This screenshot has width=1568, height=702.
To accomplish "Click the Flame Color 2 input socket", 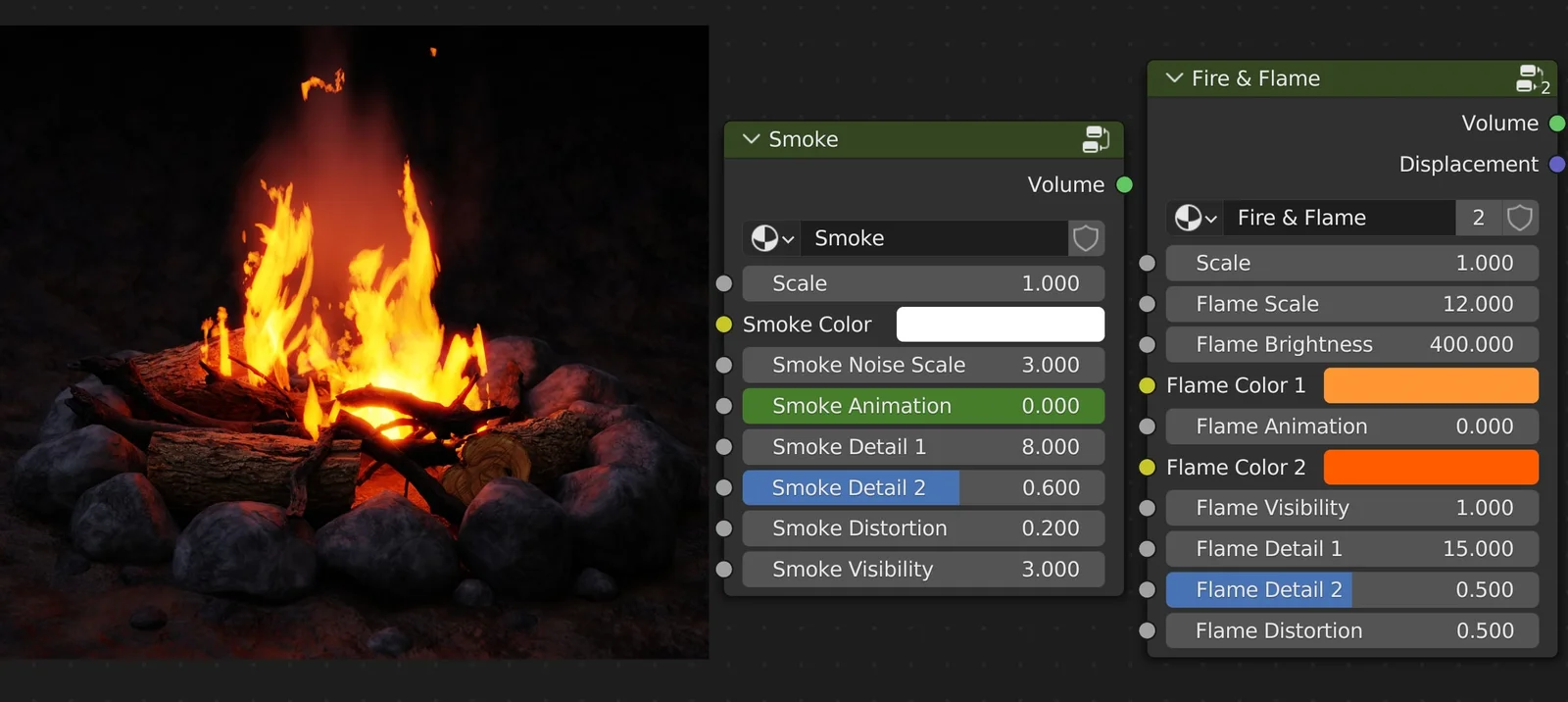I will point(1148,468).
